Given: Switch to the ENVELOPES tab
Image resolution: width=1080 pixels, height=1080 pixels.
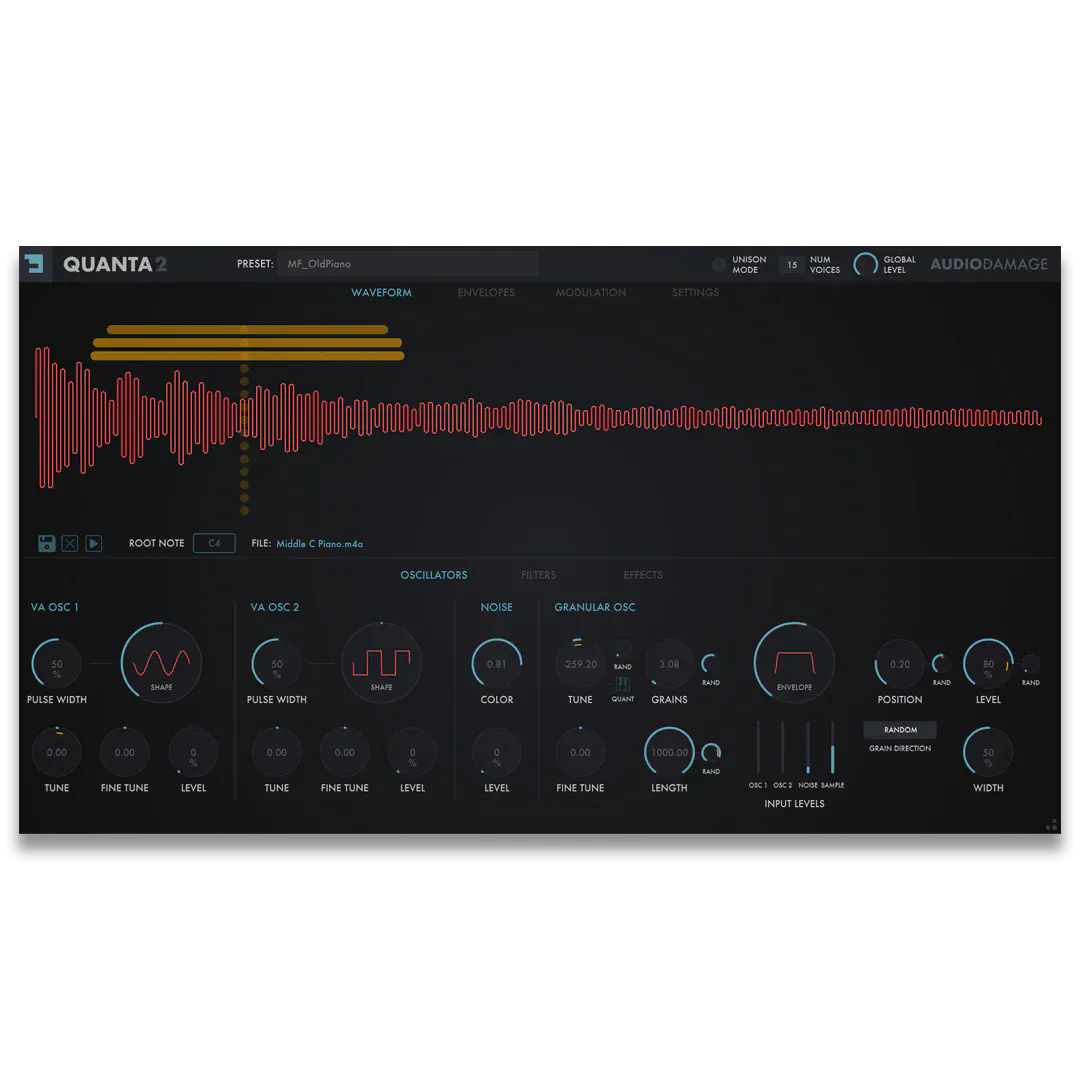Looking at the screenshot, I should (486, 292).
